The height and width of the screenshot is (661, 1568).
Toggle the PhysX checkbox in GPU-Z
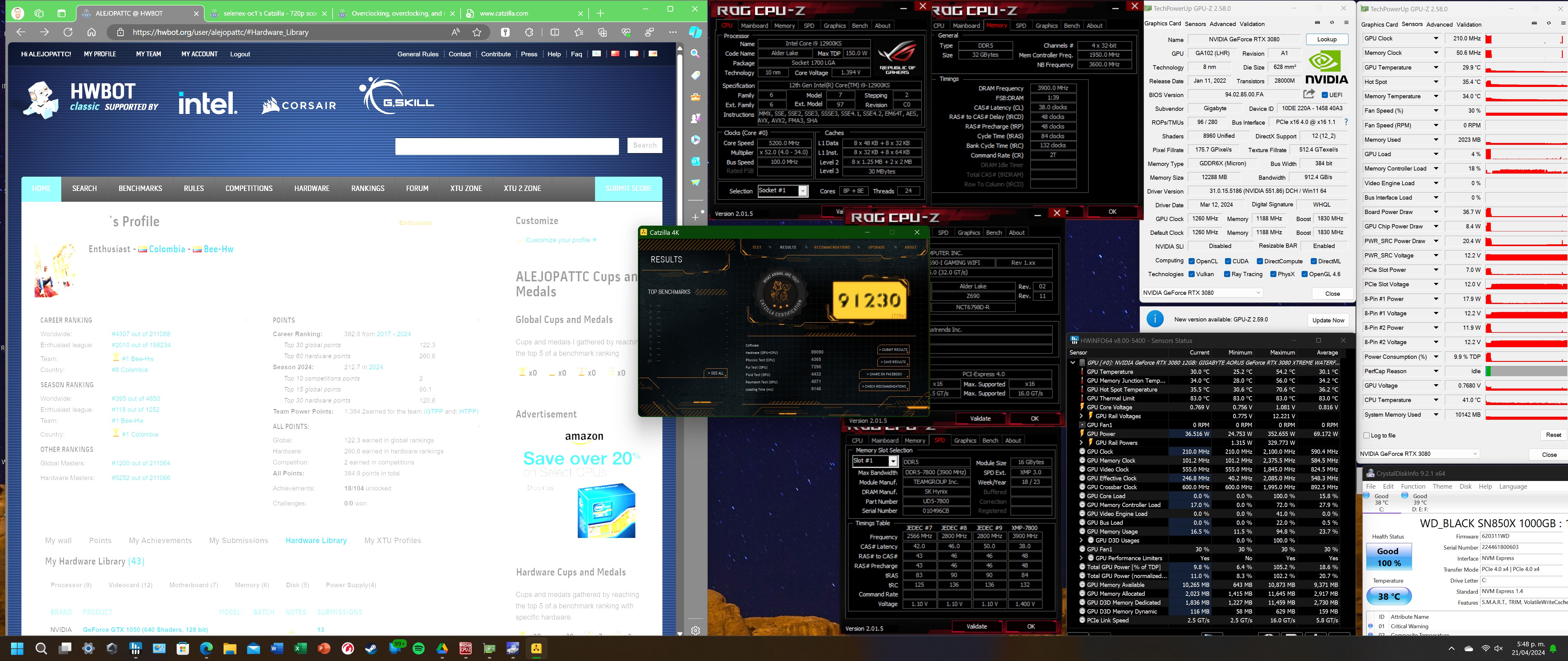point(1273,274)
